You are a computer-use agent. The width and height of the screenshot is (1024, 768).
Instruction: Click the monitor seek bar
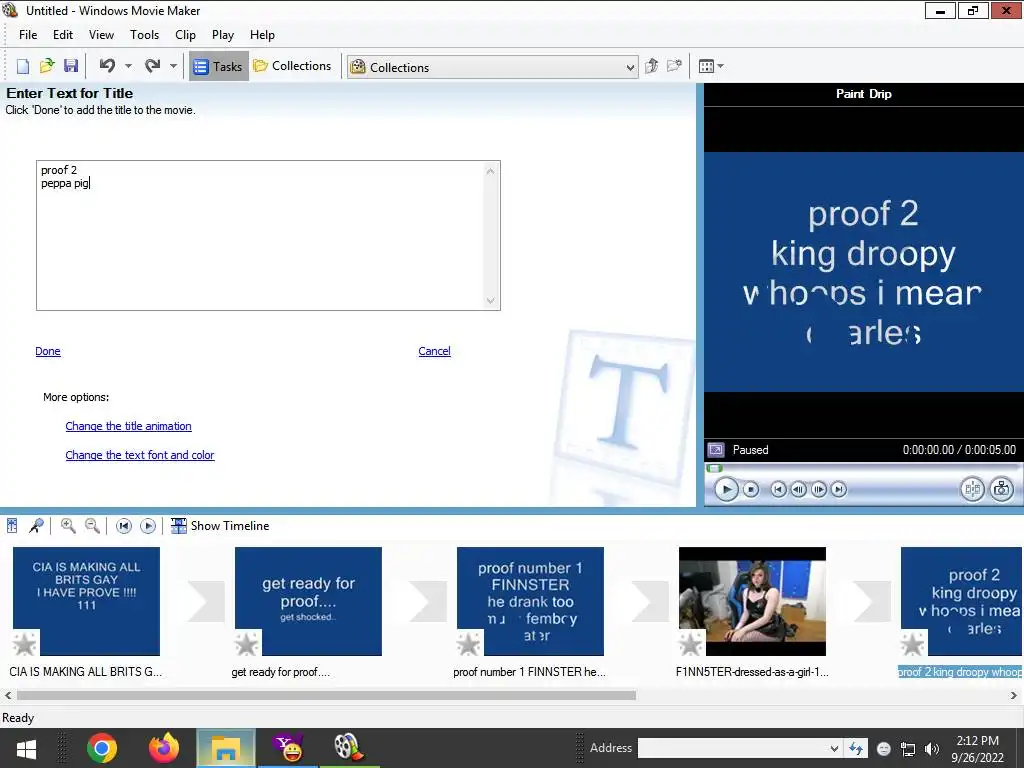[x=863, y=468]
